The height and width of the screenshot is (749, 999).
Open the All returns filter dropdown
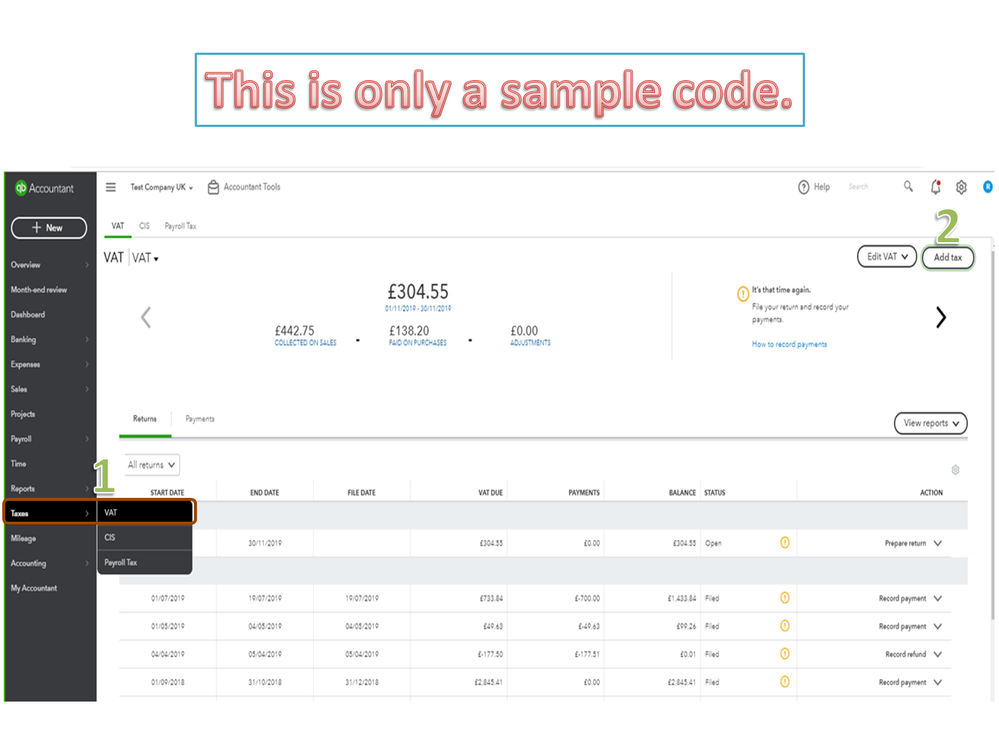click(x=152, y=465)
